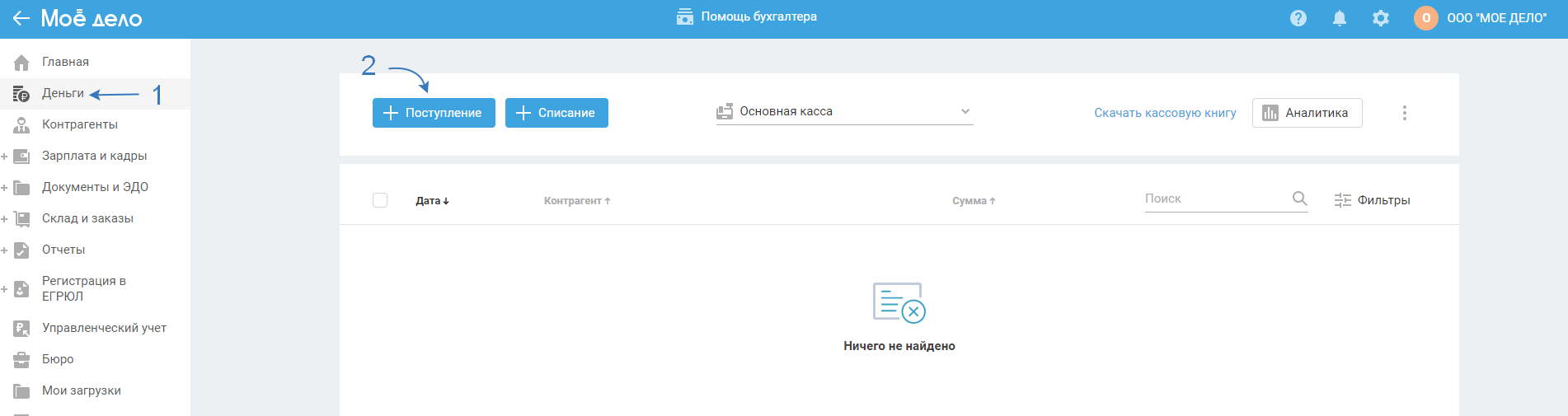Click the back arrow next to Моё дело logo
Viewport: 1568px width, 416px height.
[x=21, y=18]
